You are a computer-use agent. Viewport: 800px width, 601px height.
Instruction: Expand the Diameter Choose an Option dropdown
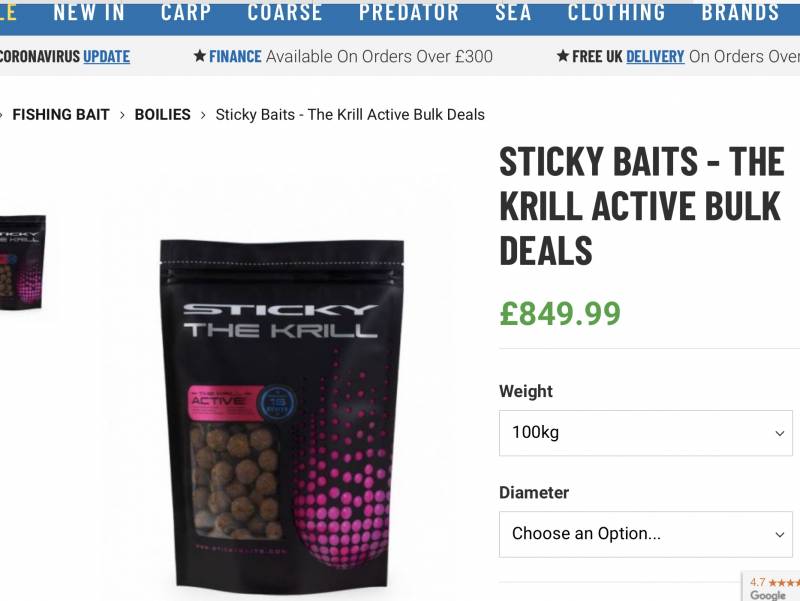[646, 534]
